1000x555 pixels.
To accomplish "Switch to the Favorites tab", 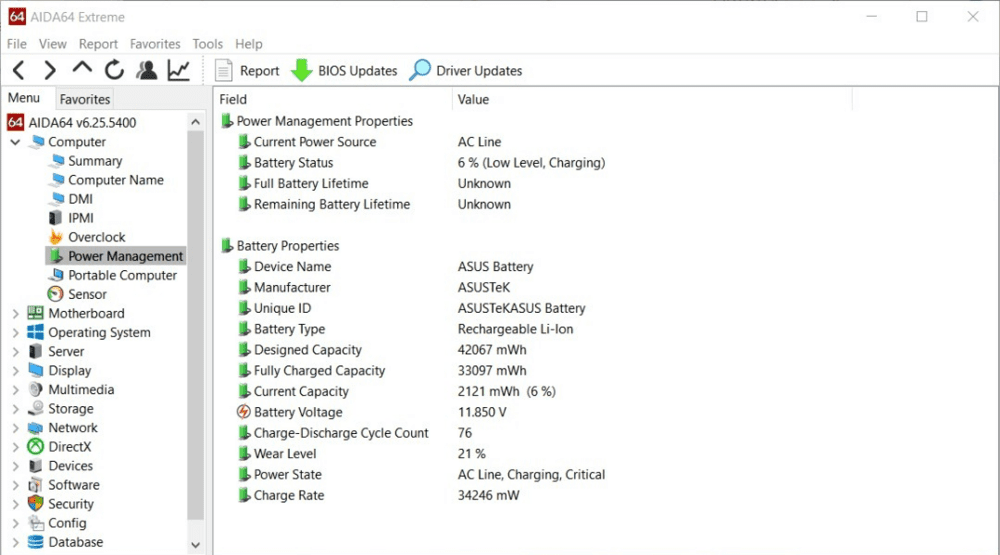I will [85, 99].
